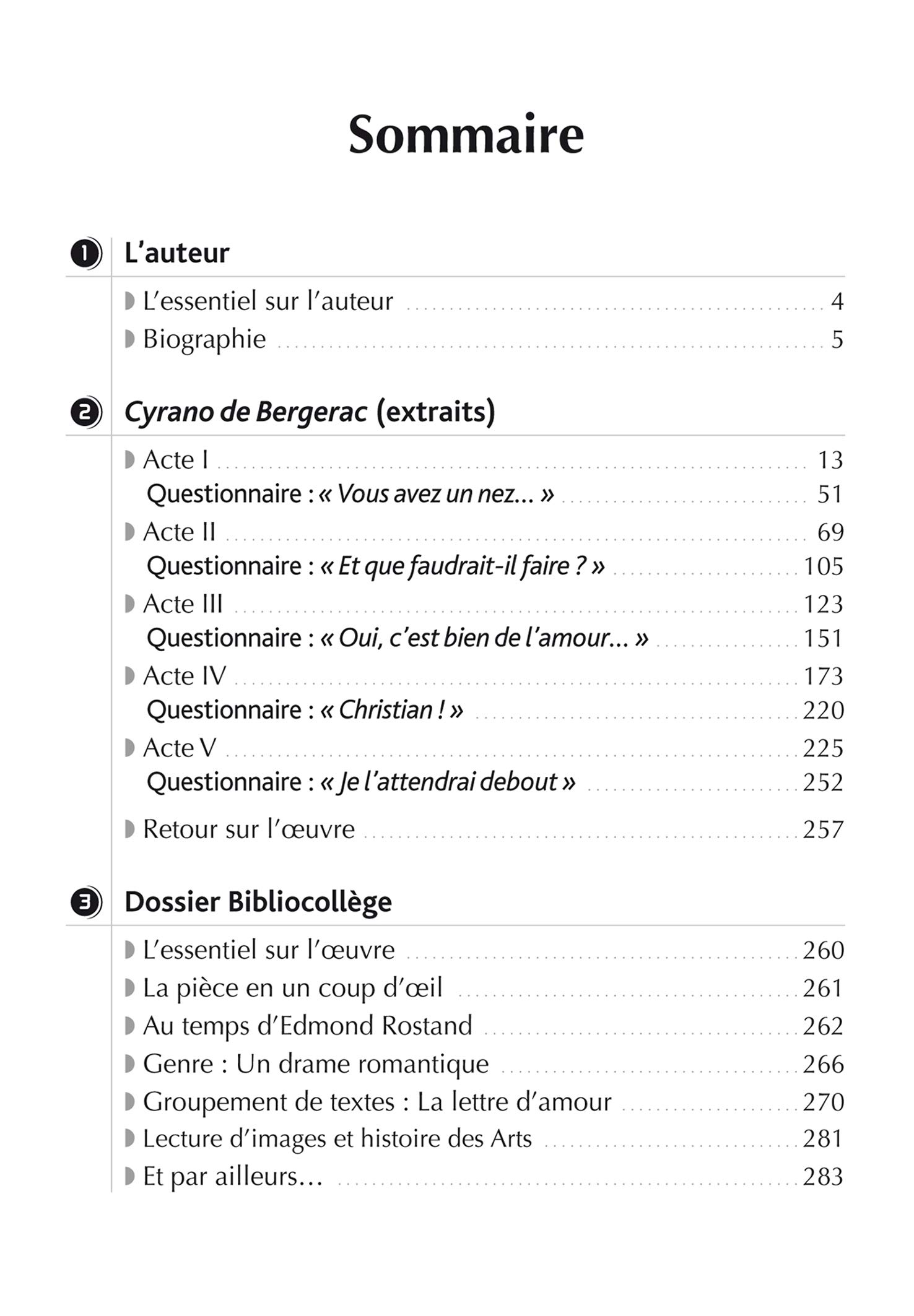This screenshot has width=914, height=1316.
Task: Click the bullet marker before Et par ailleurs…
Action: tap(129, 1177)
